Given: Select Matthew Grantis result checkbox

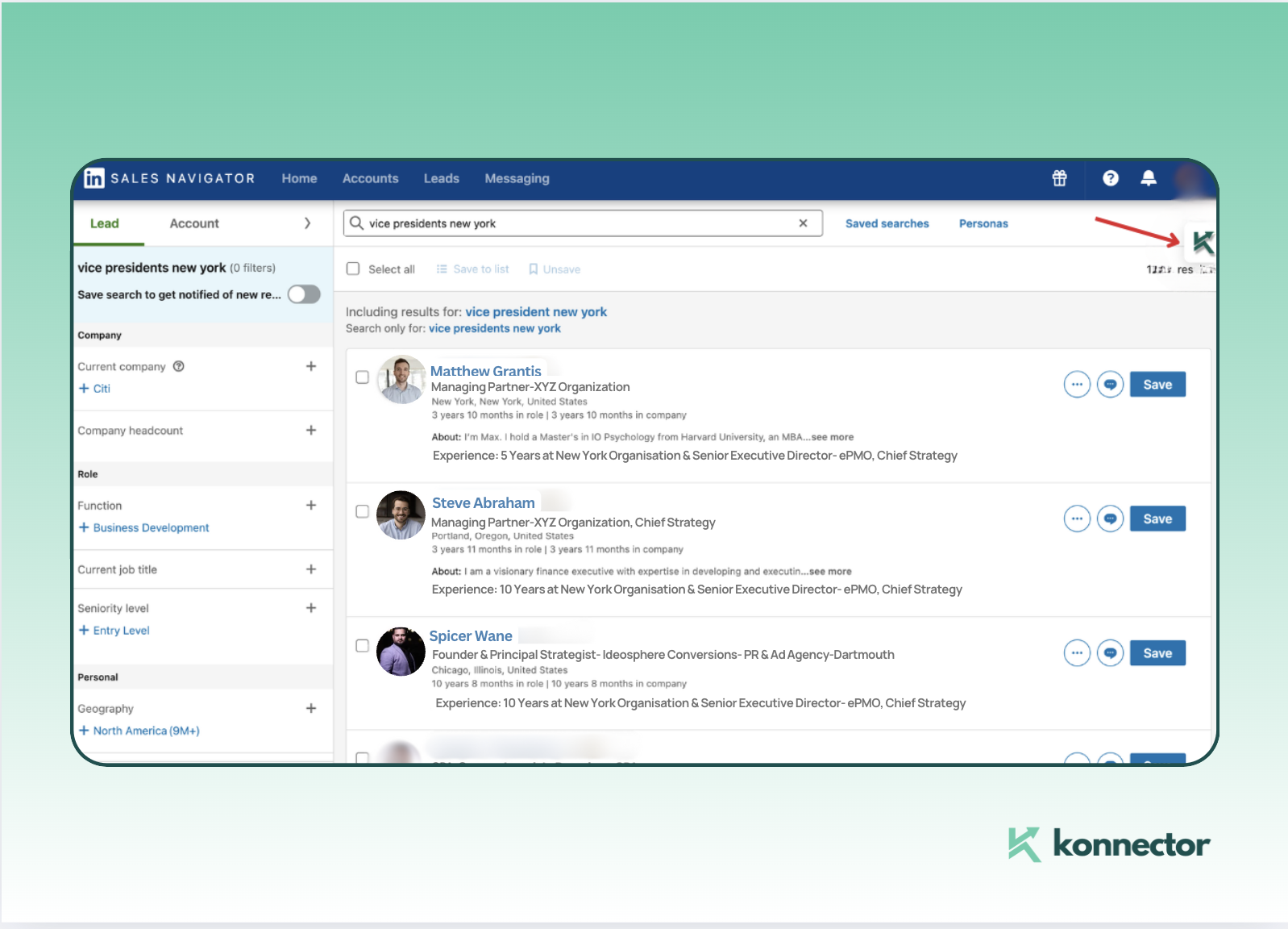Looking at the screenshot, I should click(363, 377).
